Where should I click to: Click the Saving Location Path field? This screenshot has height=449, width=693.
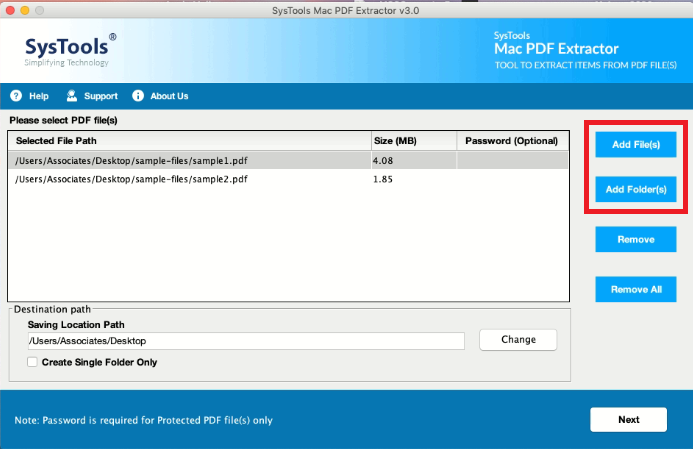[246, 341]
